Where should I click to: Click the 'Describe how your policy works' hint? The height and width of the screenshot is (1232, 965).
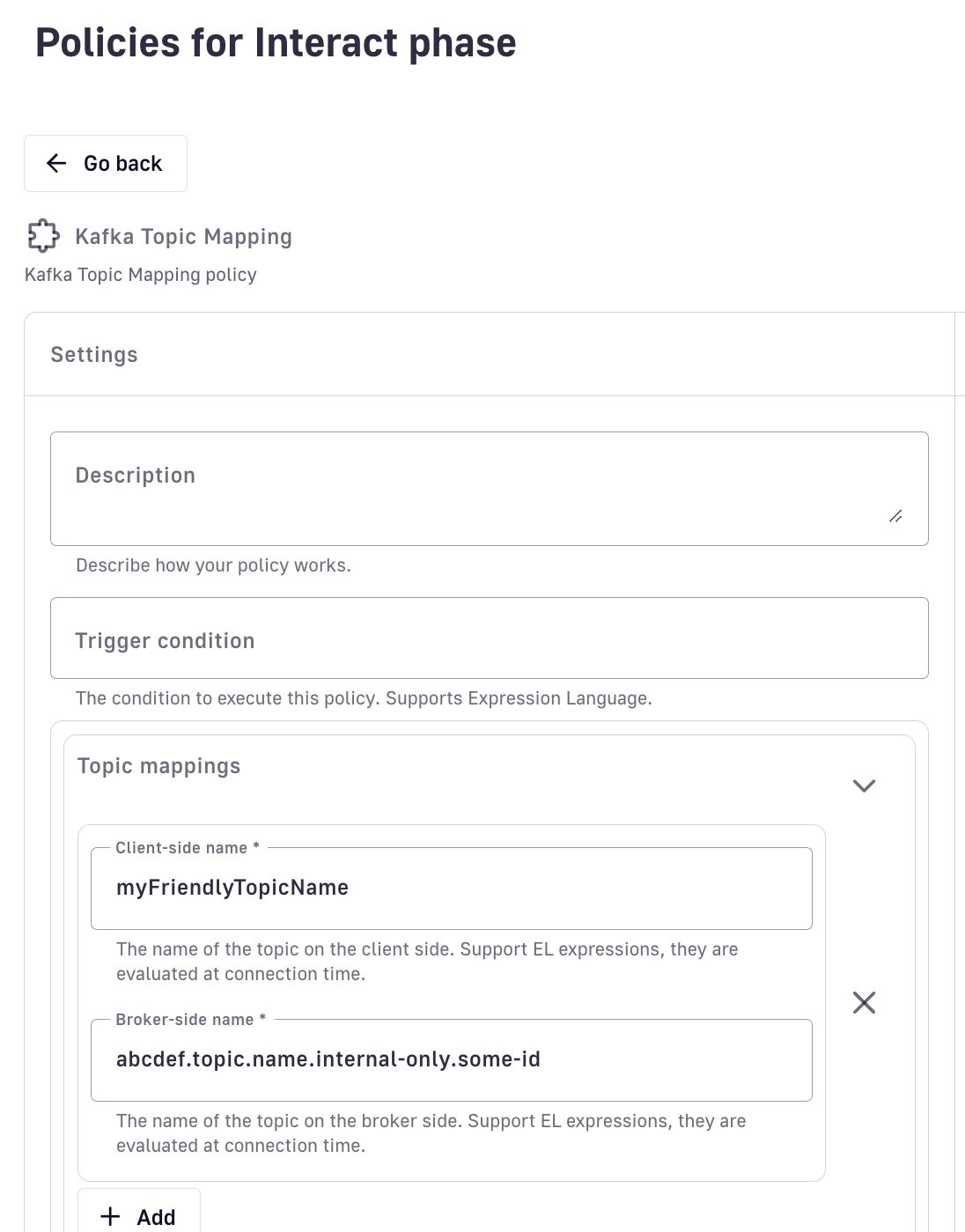213,565
